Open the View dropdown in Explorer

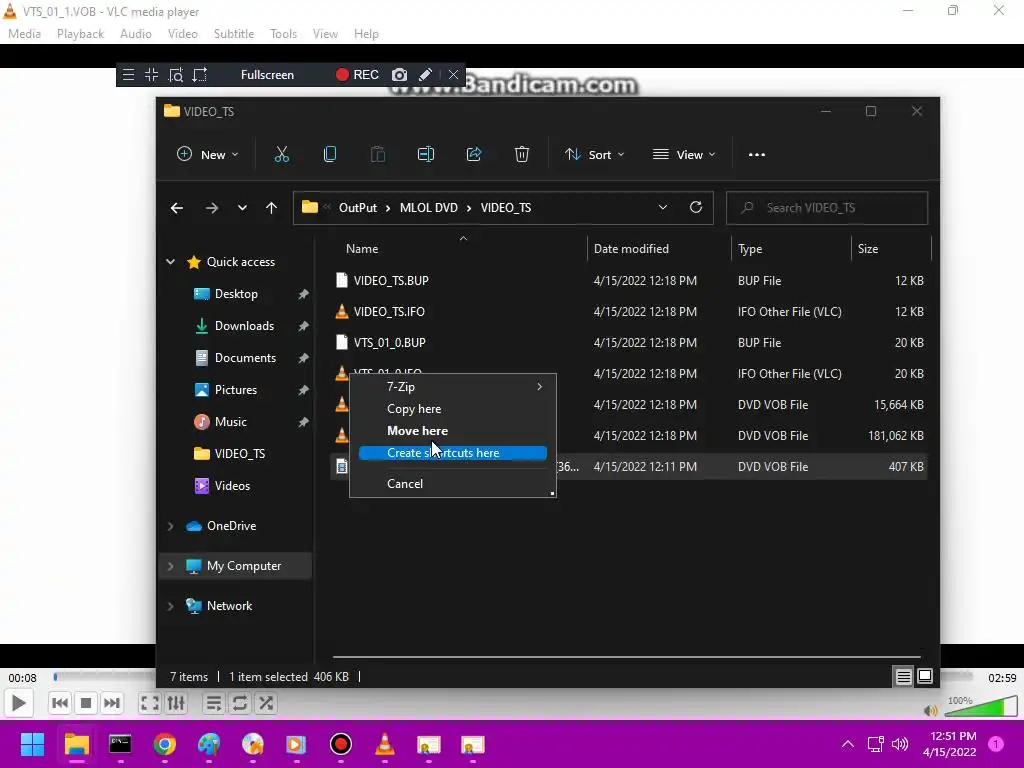click(684, 155)
